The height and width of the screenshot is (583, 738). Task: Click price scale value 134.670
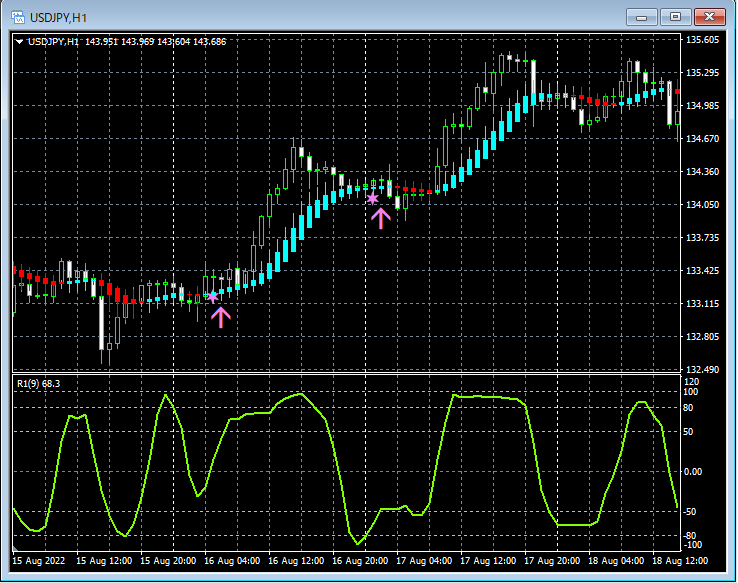click(703, 138)
